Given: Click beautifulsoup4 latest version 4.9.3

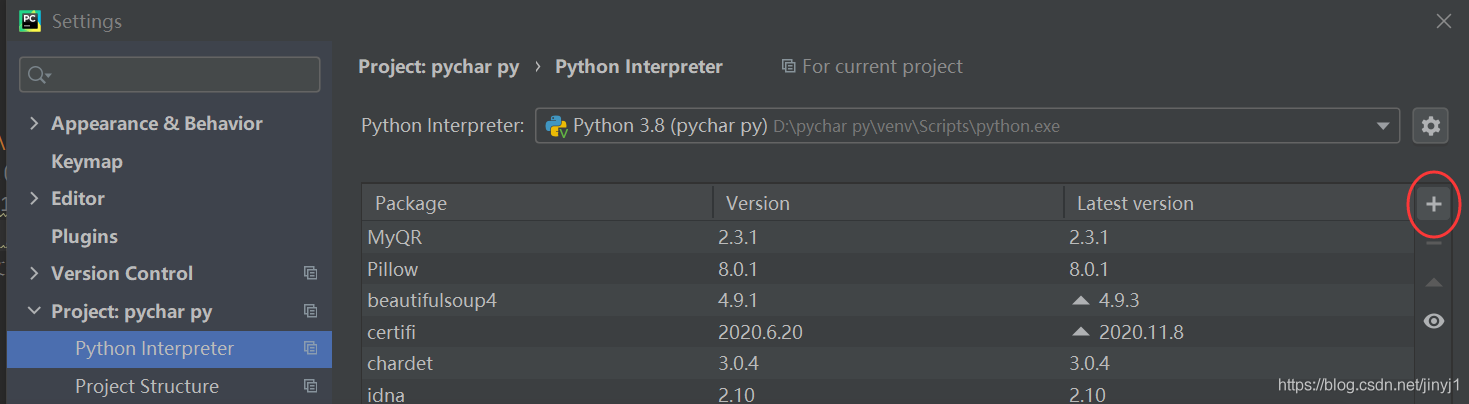Looking at the screenshot, I should pyautogui.click(x=1119, y=300).
